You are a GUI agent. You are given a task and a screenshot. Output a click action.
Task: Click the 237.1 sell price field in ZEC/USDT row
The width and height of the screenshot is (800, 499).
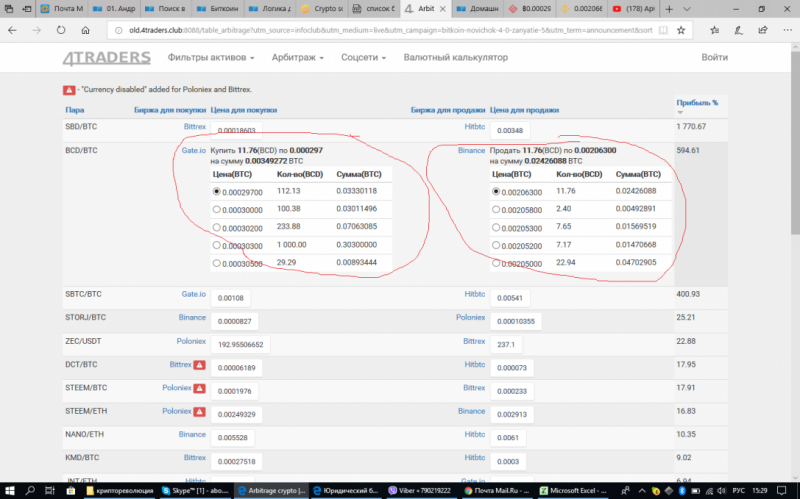click(x=506, y=344)
